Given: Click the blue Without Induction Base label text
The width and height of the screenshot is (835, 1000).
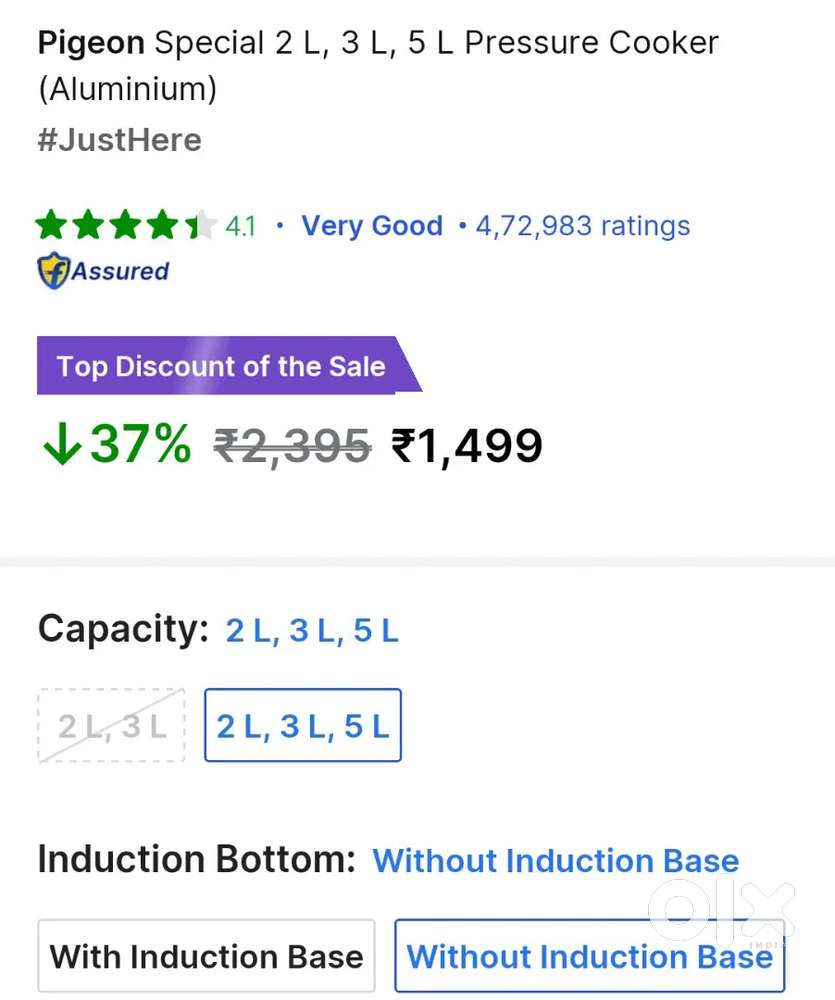Looking at the screenshot, I should tap(555, 861).
